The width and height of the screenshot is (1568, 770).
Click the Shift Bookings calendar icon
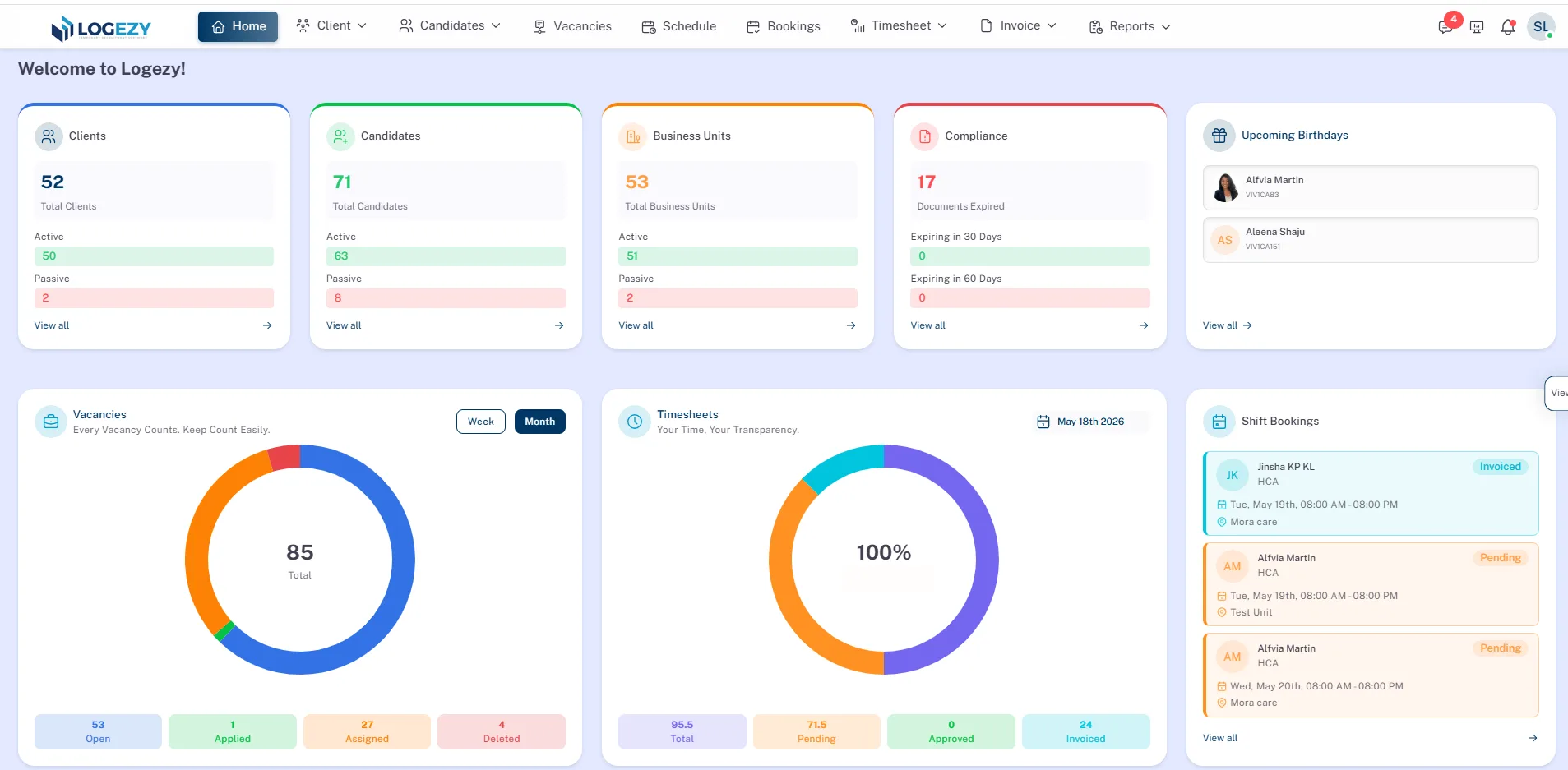(1219, 422)
